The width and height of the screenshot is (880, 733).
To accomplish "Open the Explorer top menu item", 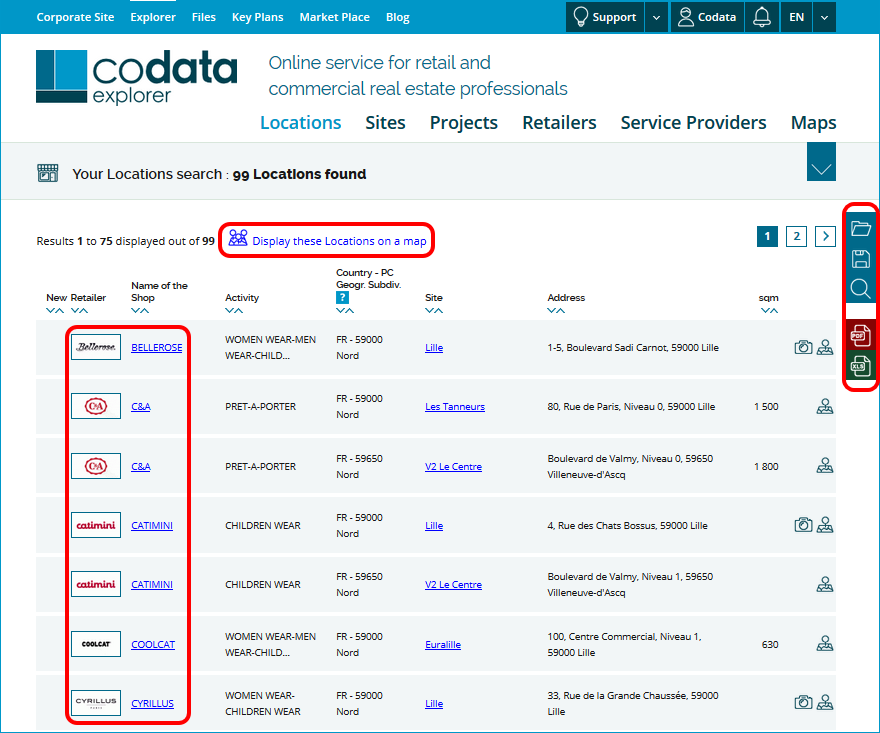I will [x=153, y=17].
